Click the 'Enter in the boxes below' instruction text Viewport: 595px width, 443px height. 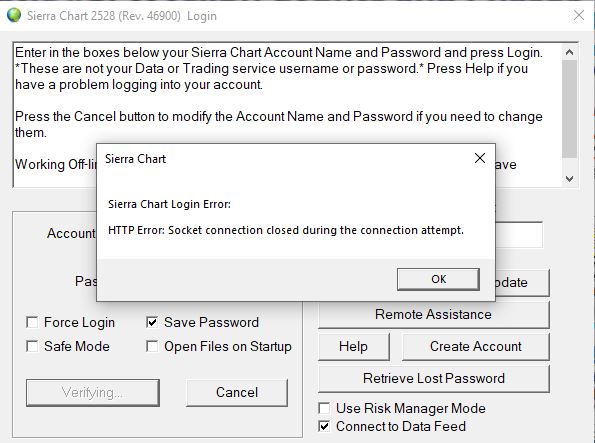coord(279,68)
